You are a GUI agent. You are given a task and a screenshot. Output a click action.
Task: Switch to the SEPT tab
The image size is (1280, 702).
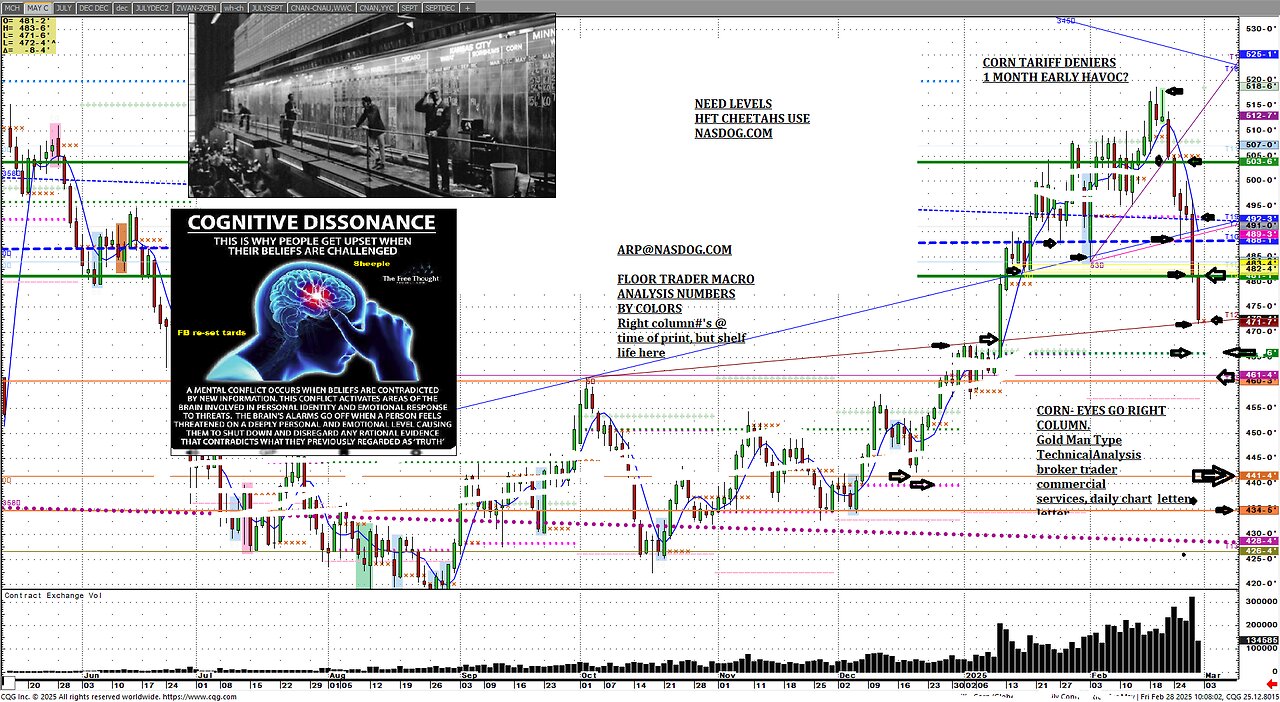(410, 7)
